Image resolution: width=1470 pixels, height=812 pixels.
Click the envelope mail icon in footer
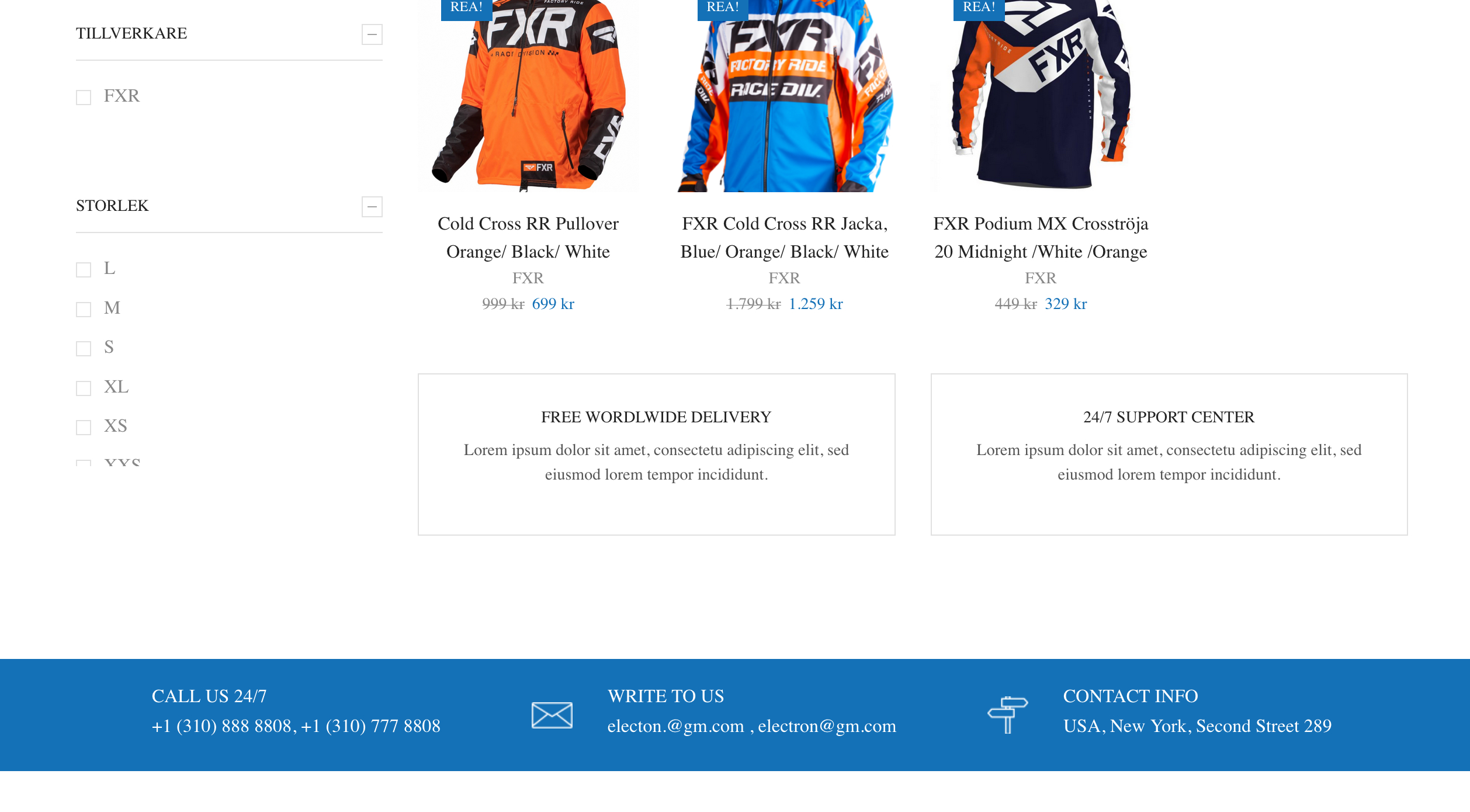pyautogui.click(x=552, y=715)
